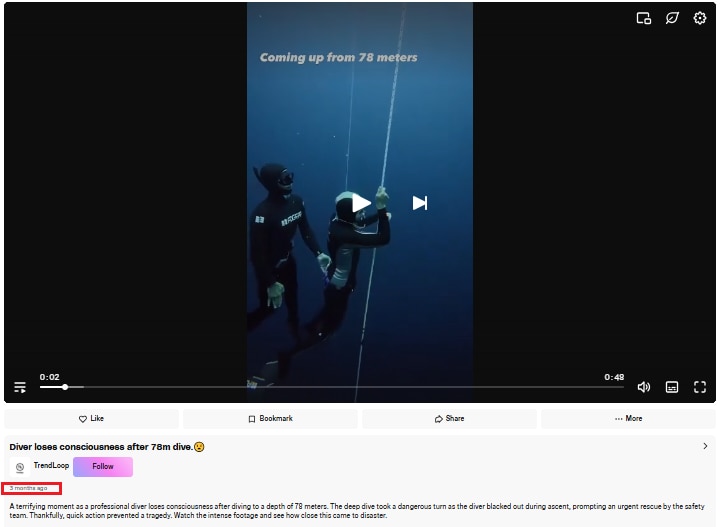
Task: Mute the video volume
Action: (644, 387)
